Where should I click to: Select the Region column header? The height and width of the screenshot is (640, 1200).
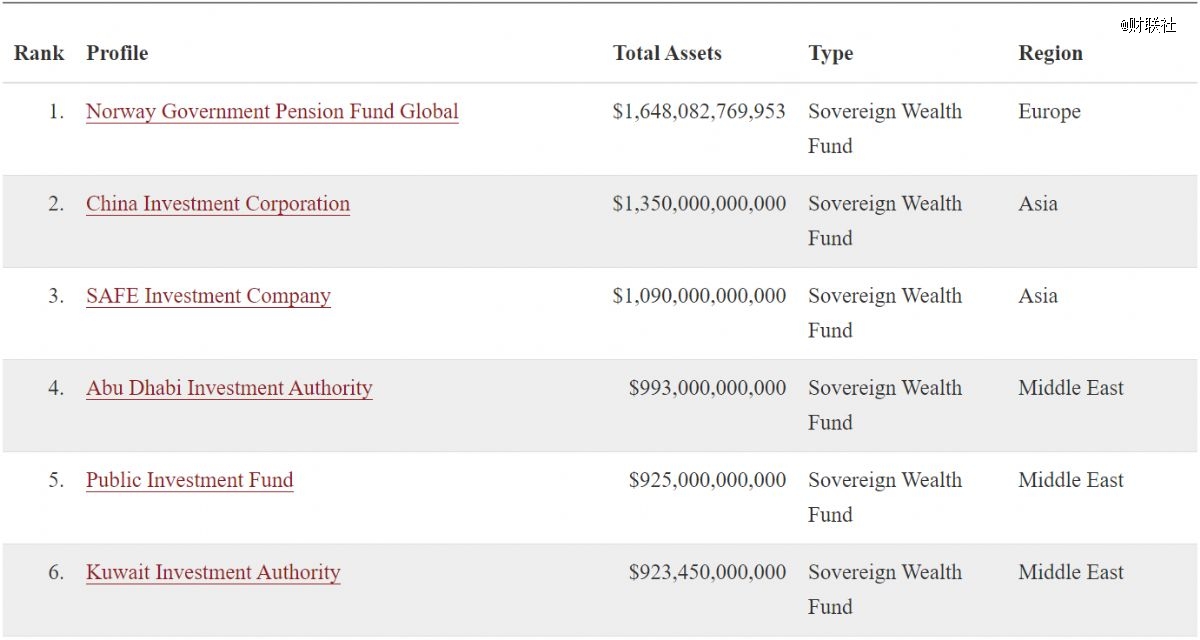click(x=1050, y=53)
